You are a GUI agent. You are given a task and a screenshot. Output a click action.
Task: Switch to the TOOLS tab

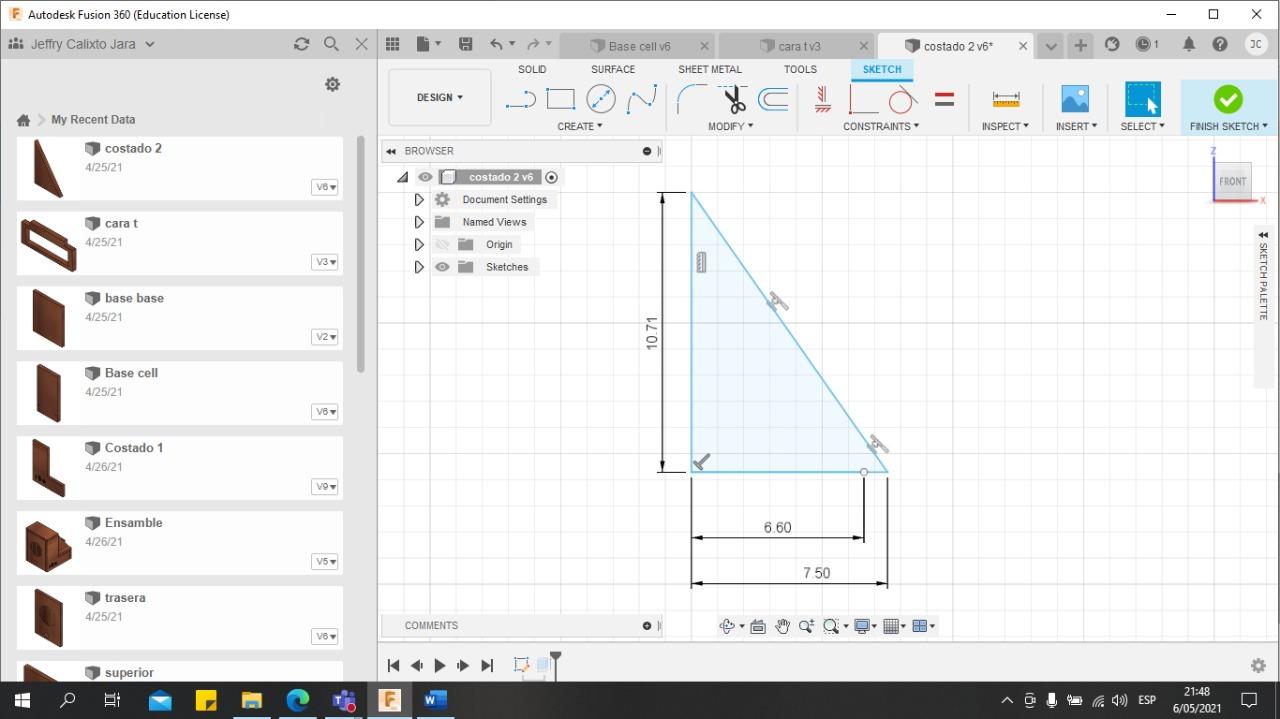800,69
